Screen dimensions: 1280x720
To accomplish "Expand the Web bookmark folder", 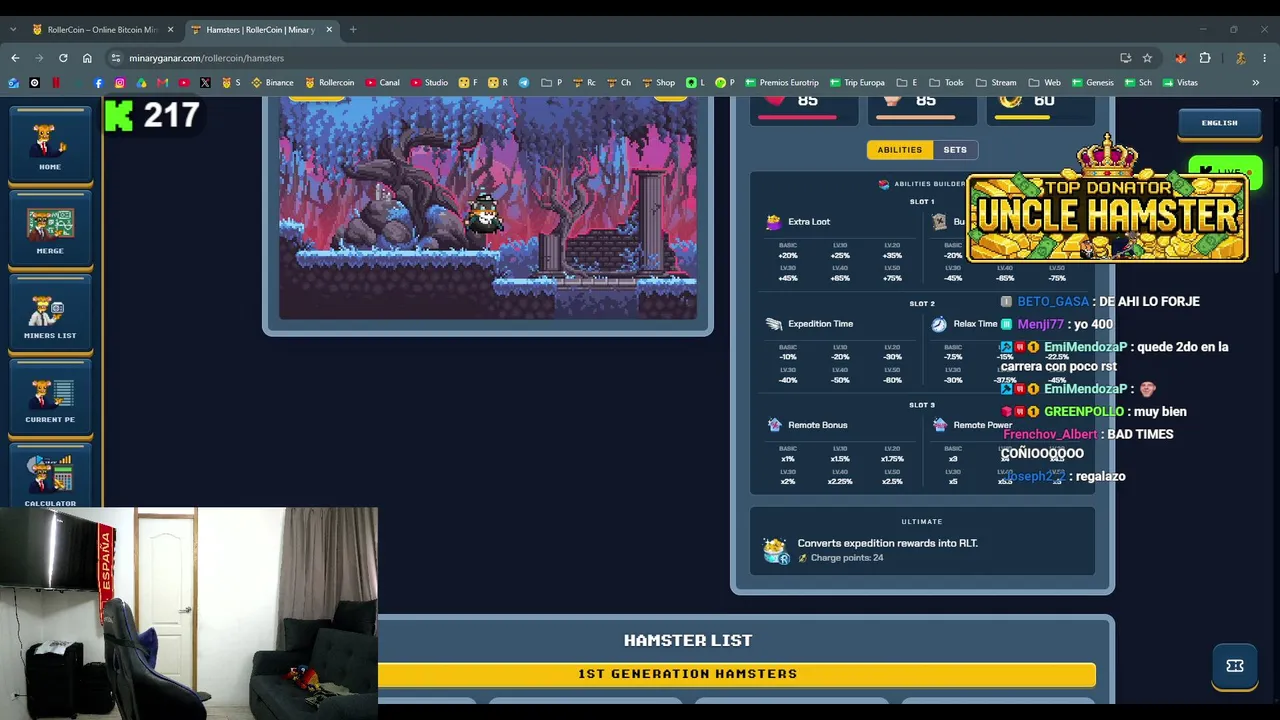I will (x=1044, y=83).
